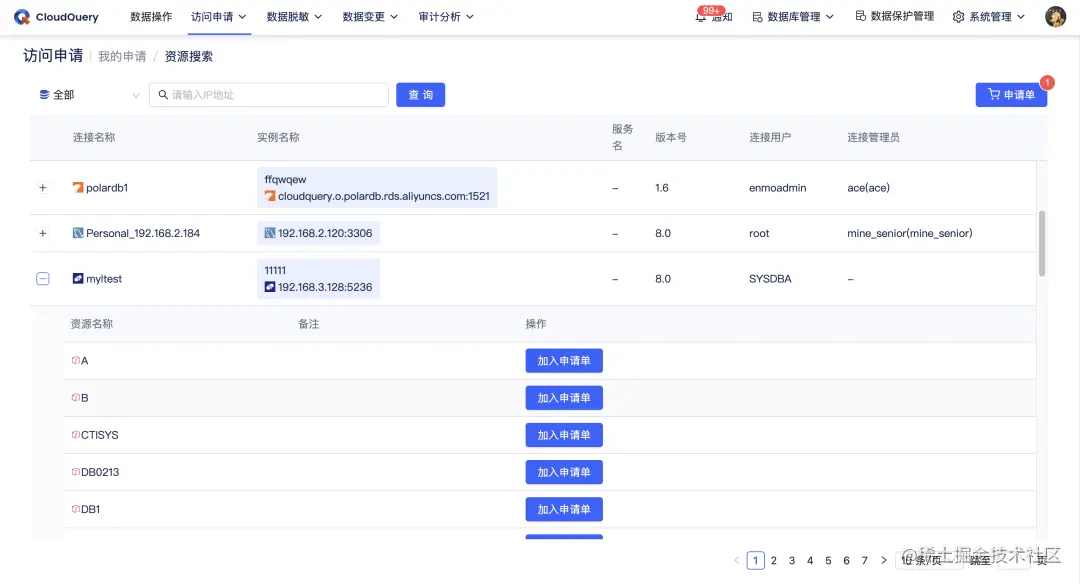Add resource A to 申请单
The height and width of the screenshot is (584, 1080).
(x=564, y=360)
